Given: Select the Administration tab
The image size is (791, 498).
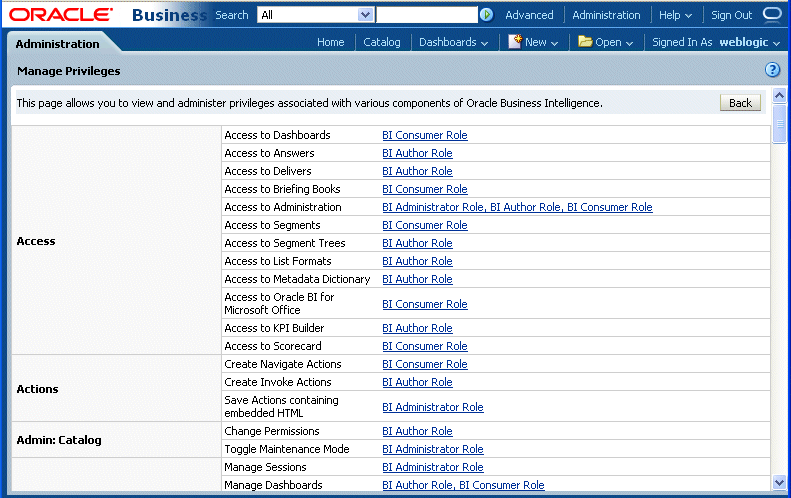Looking at the screenshot, I should point(58,44).
